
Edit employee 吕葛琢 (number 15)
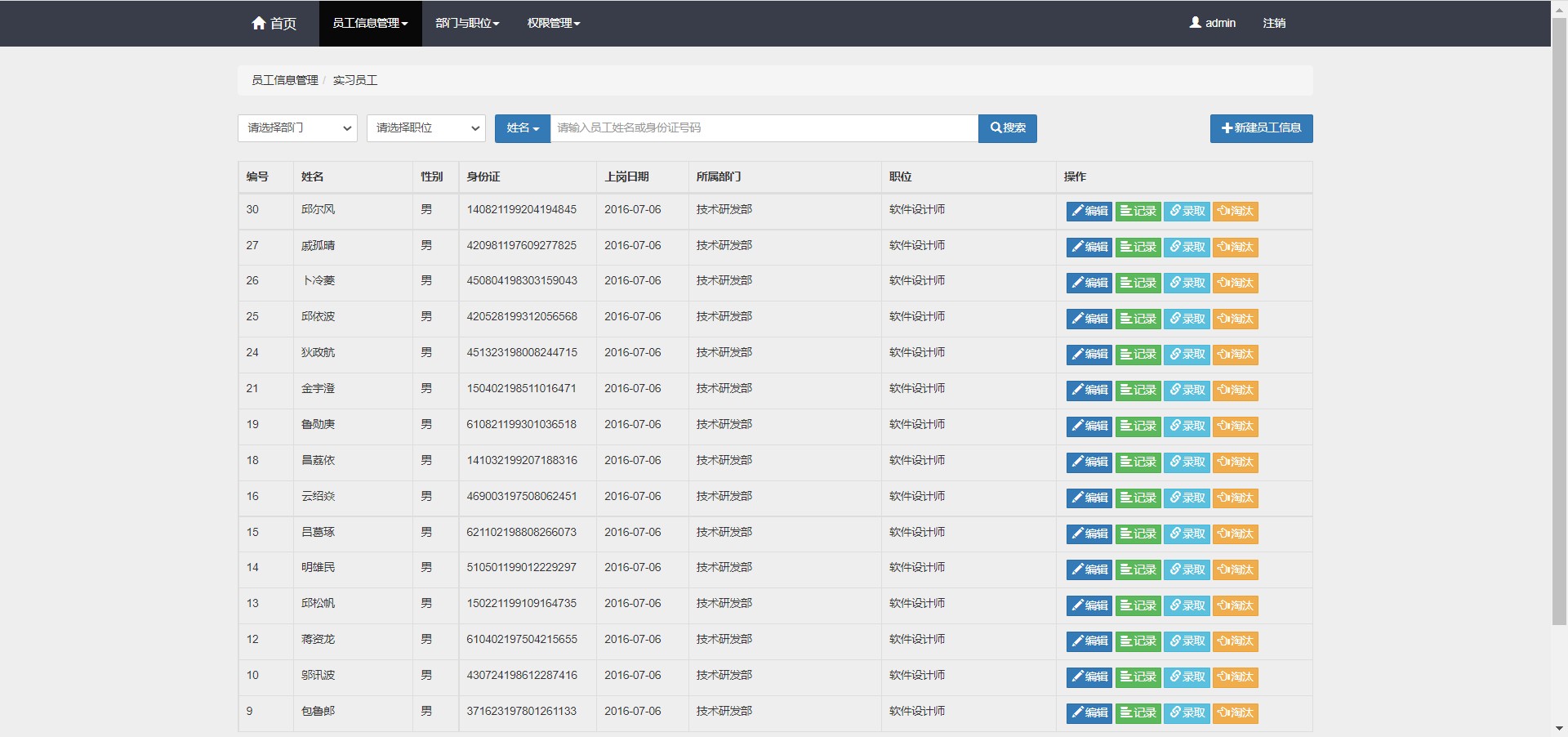click(1089, 534)
